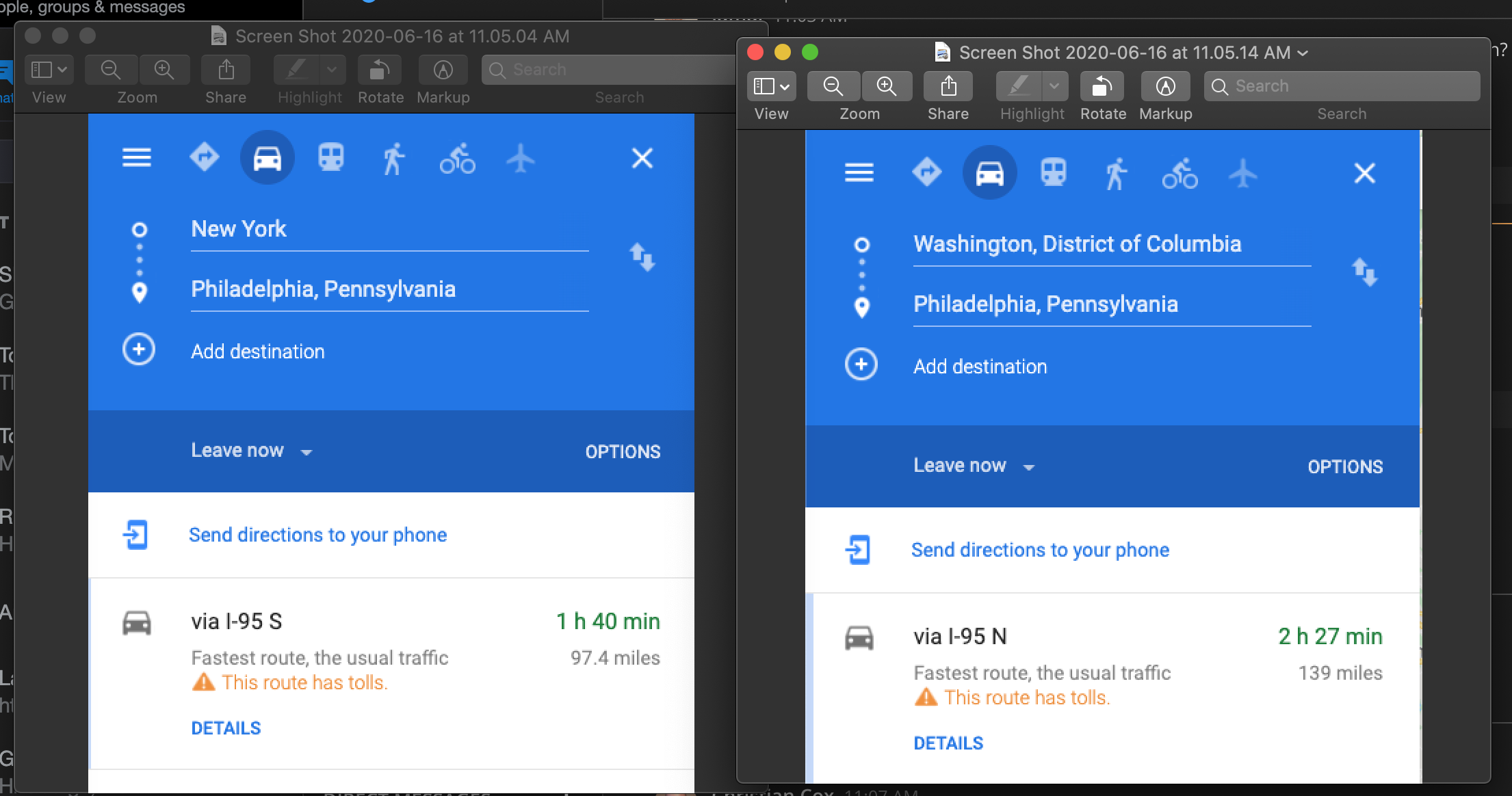Choose driving mode in the Washington panel
The image size is (1512, 796).
click(x=990, y=173)
